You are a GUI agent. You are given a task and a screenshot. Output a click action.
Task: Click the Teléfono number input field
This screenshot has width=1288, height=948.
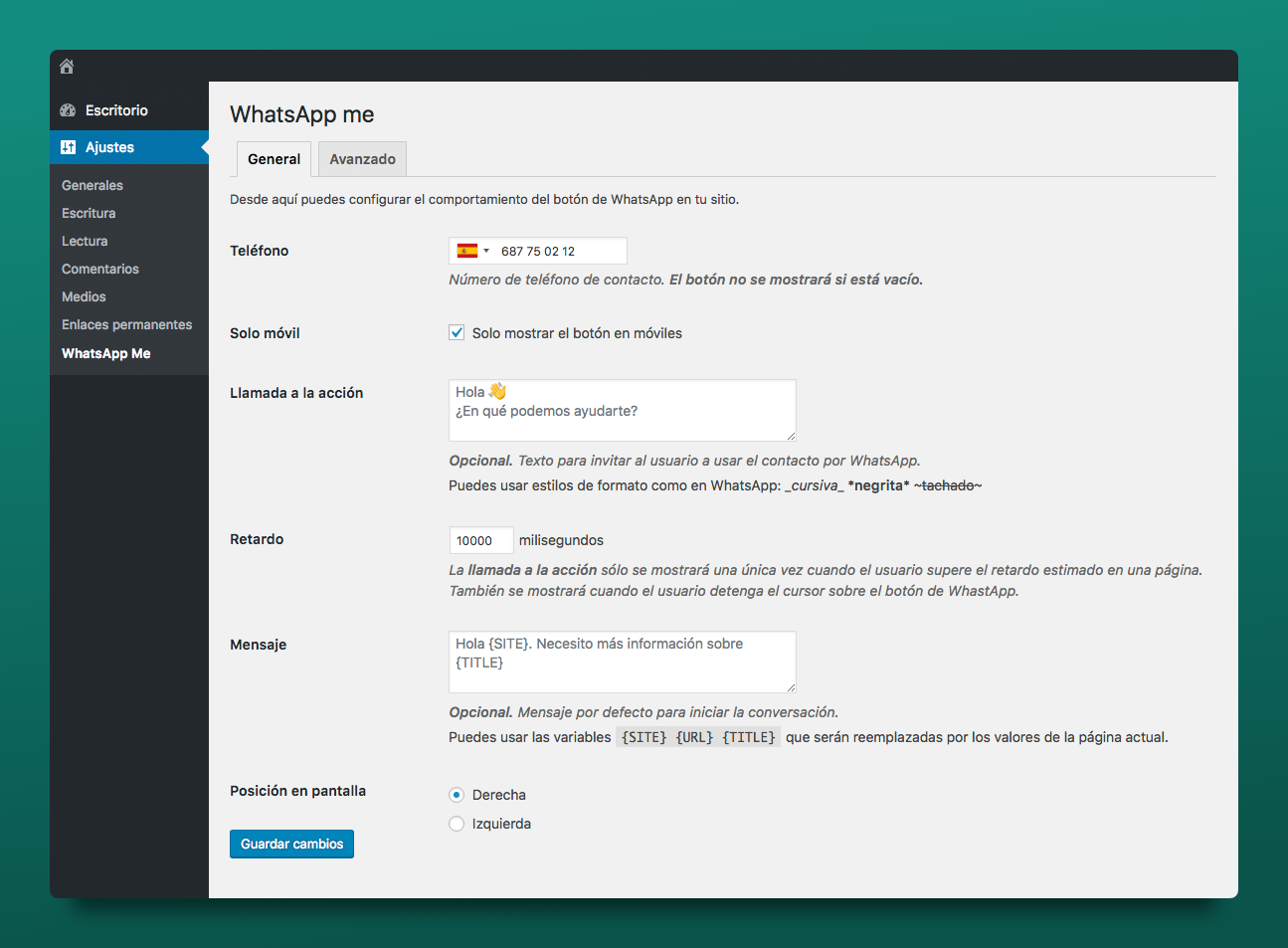pos(559,251)
